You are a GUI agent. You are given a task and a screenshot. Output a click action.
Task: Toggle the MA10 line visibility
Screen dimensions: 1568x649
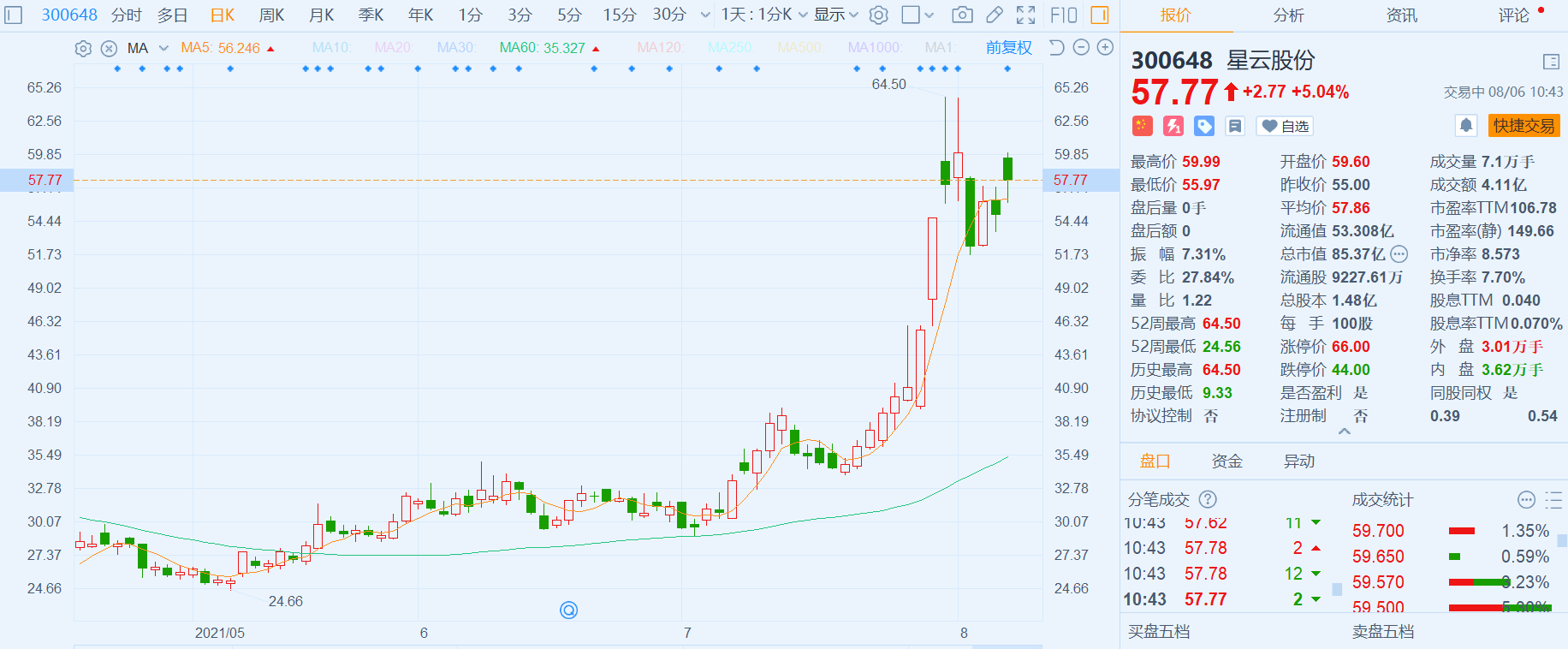coord(330,48)
